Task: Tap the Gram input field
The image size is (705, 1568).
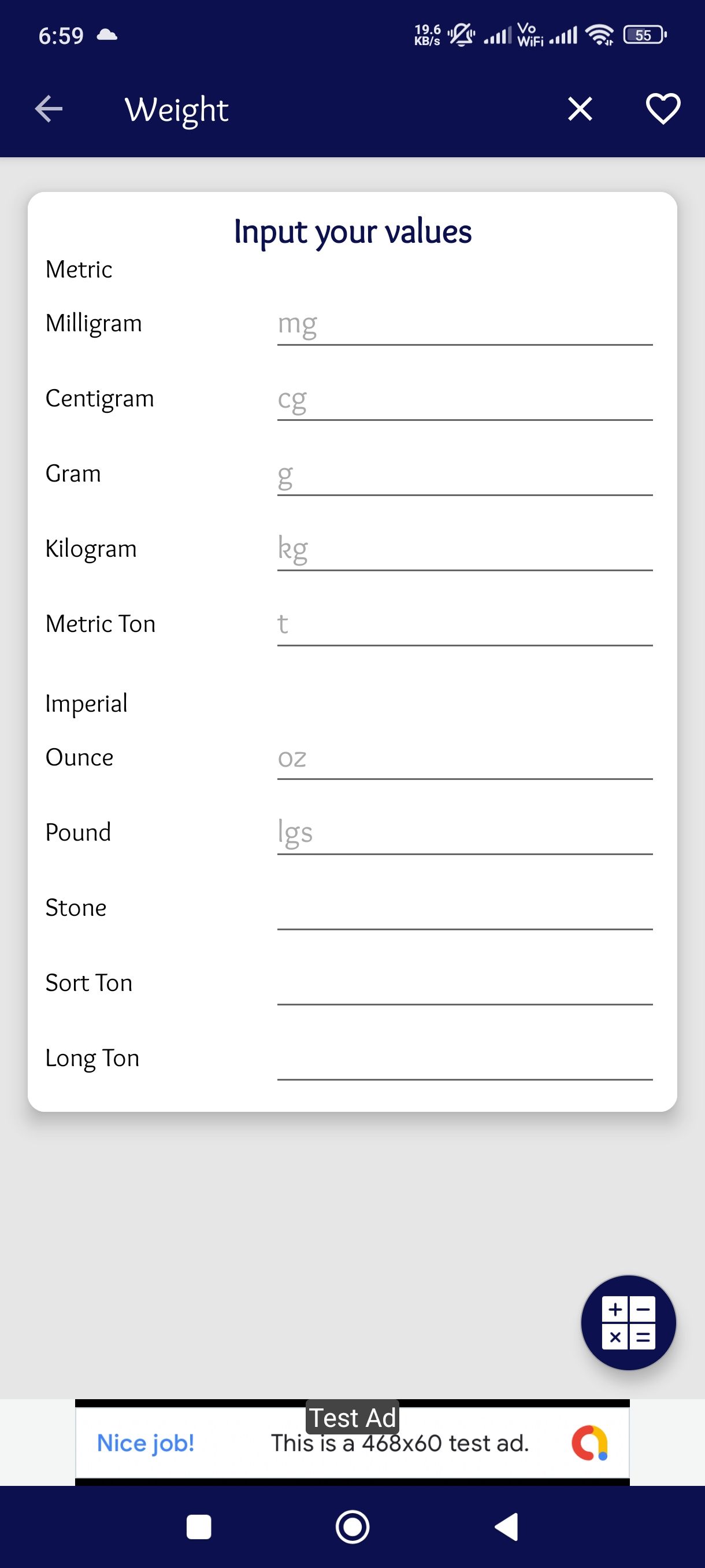Action: pos(464,475)
